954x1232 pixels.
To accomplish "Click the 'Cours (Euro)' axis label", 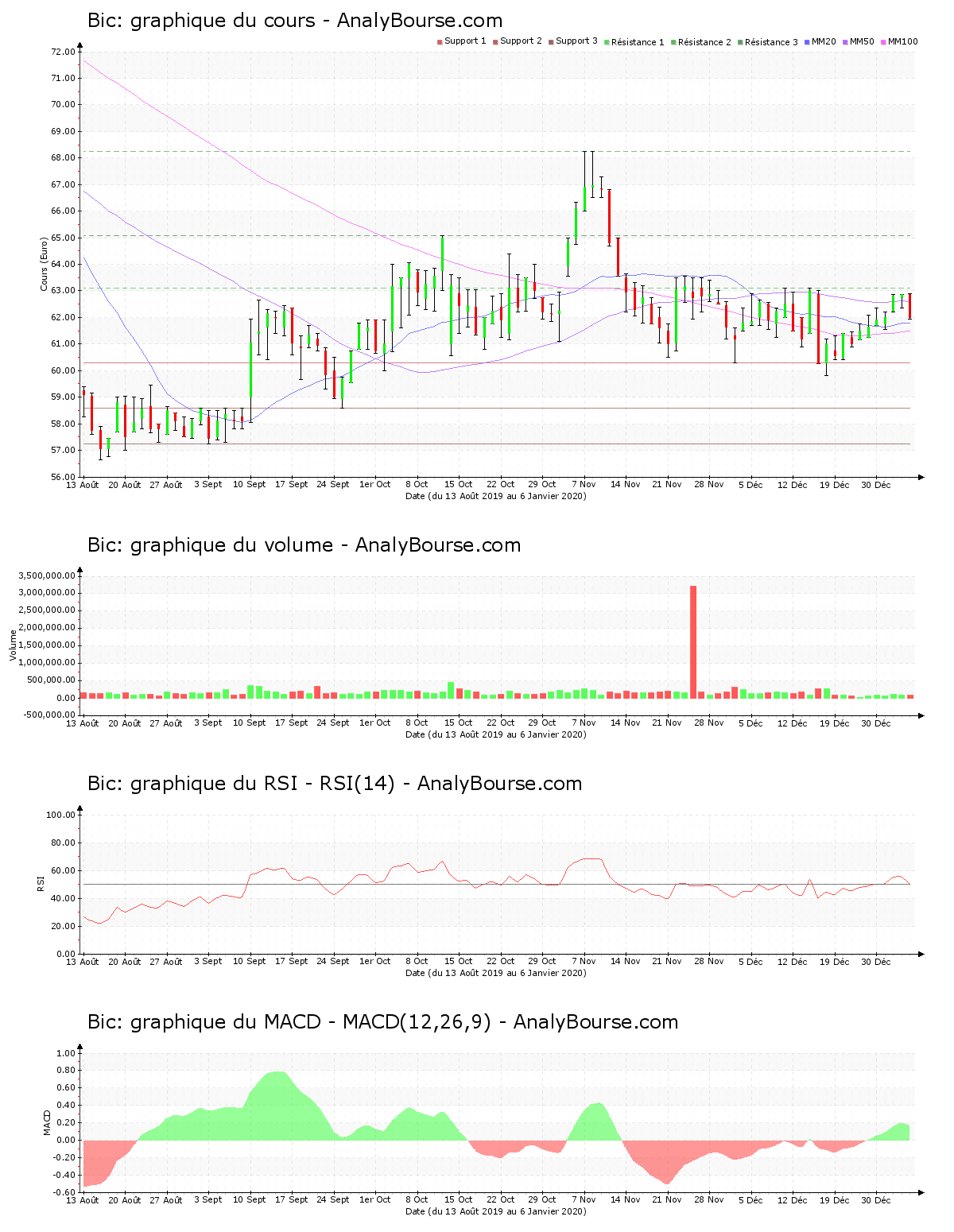I will (x=45, y=265).
